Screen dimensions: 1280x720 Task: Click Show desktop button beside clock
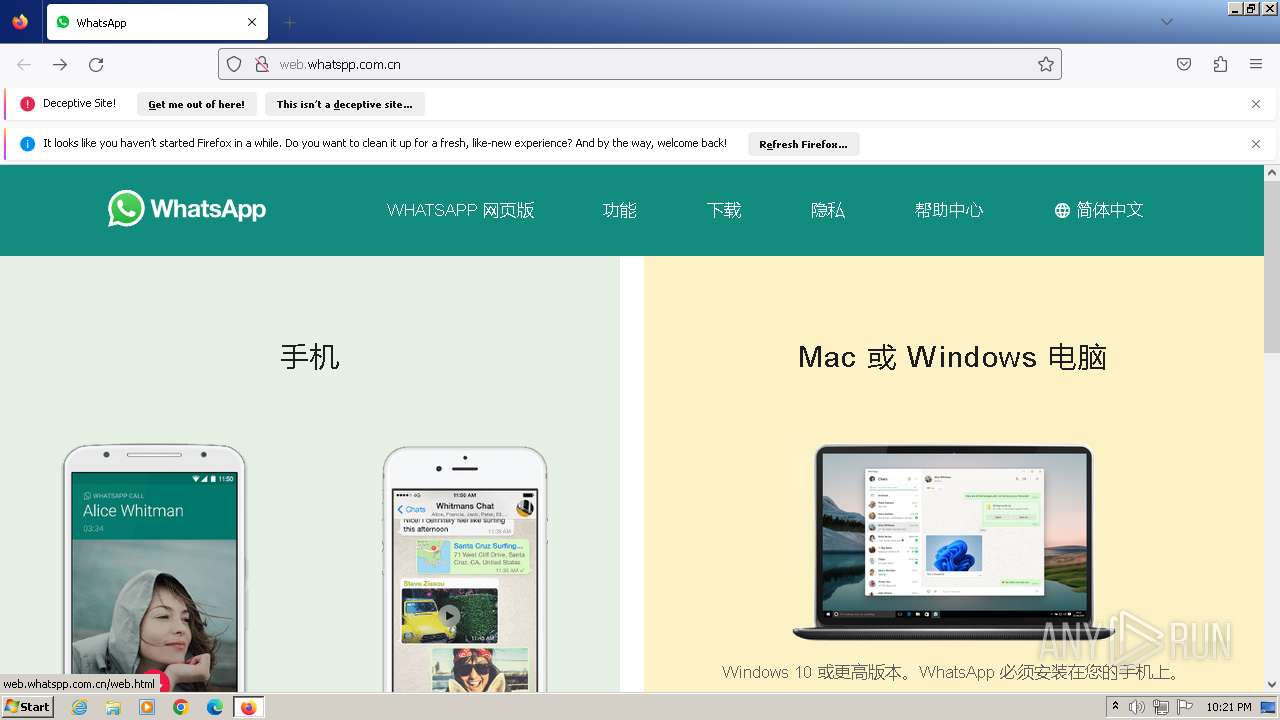point(1269,707)
